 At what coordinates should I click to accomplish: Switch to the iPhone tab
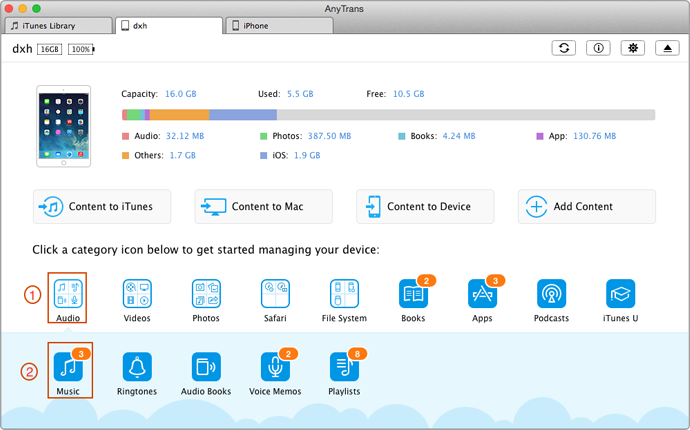[279, 26]
